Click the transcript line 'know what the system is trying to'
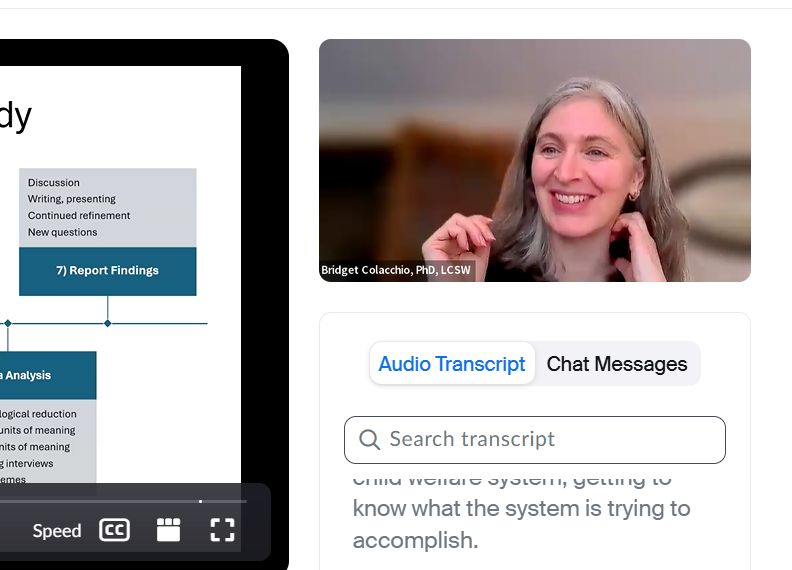 tap(521, 508)
